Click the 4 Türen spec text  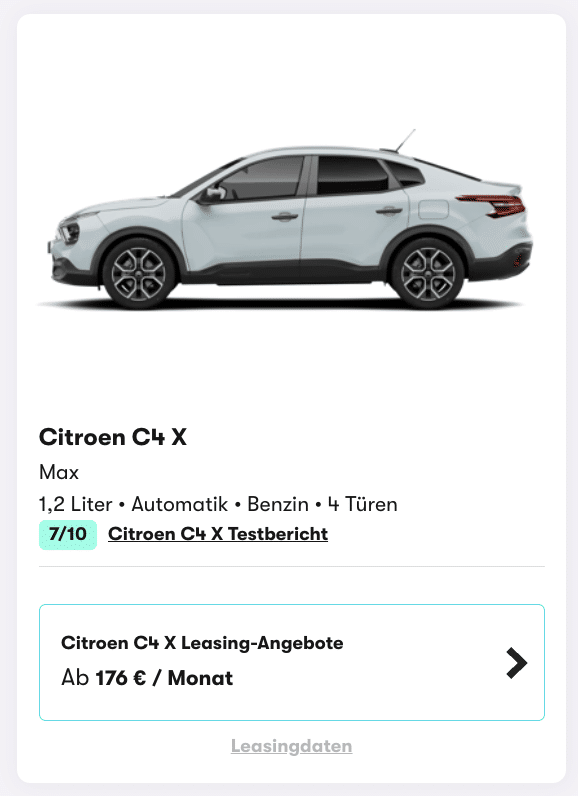click(x=362, y=505)
